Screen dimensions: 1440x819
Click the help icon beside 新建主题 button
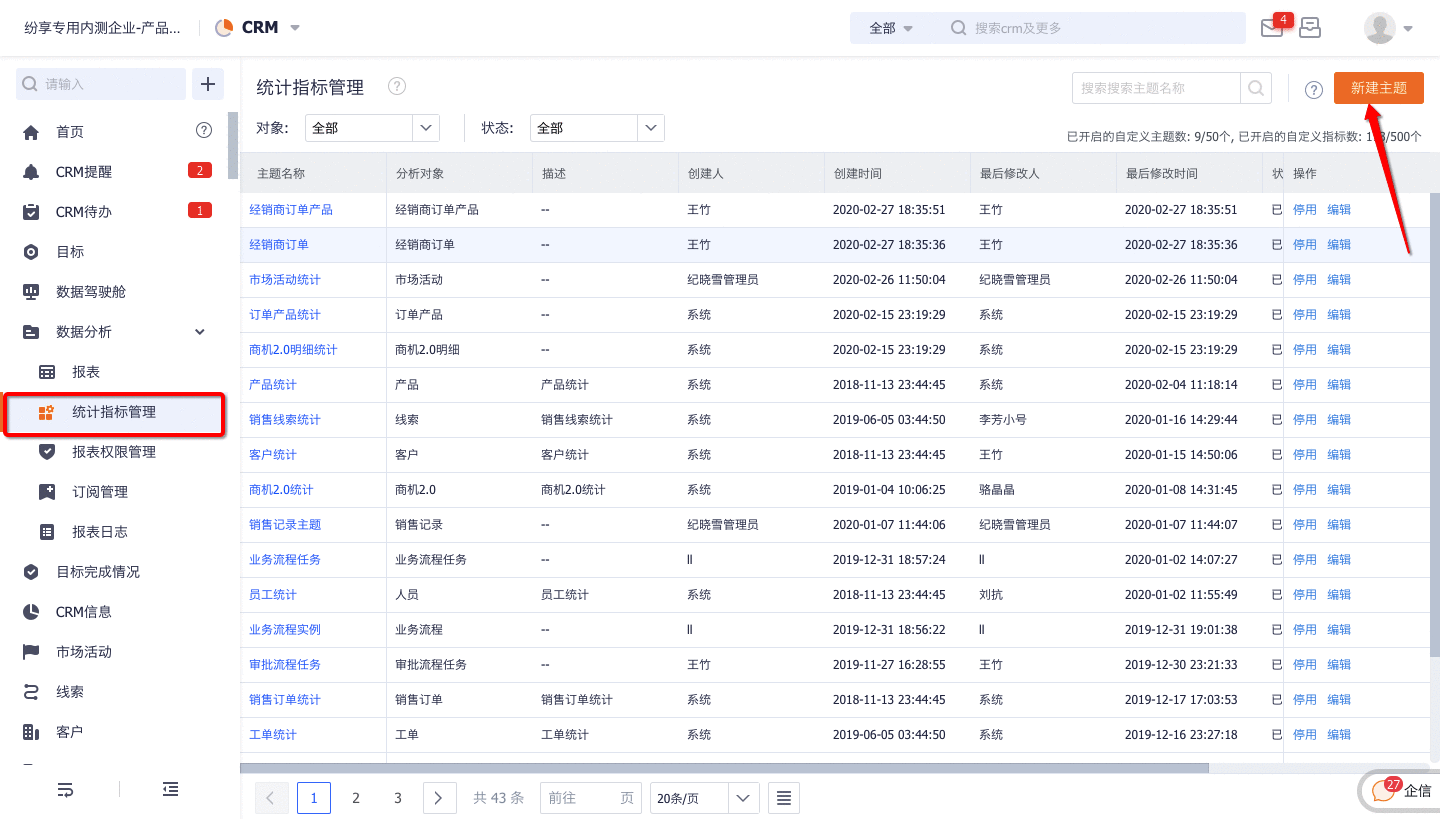[x=1314, y=90]
